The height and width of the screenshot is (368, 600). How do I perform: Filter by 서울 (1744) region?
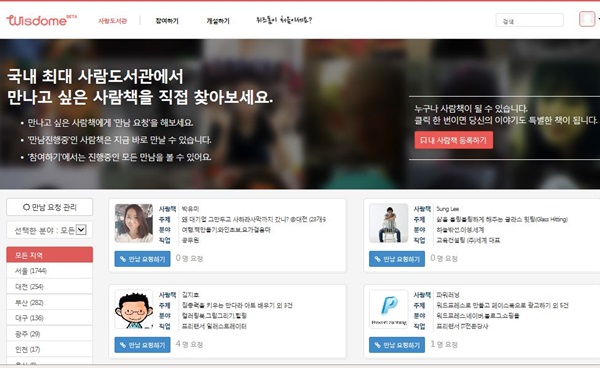[50, 271]
